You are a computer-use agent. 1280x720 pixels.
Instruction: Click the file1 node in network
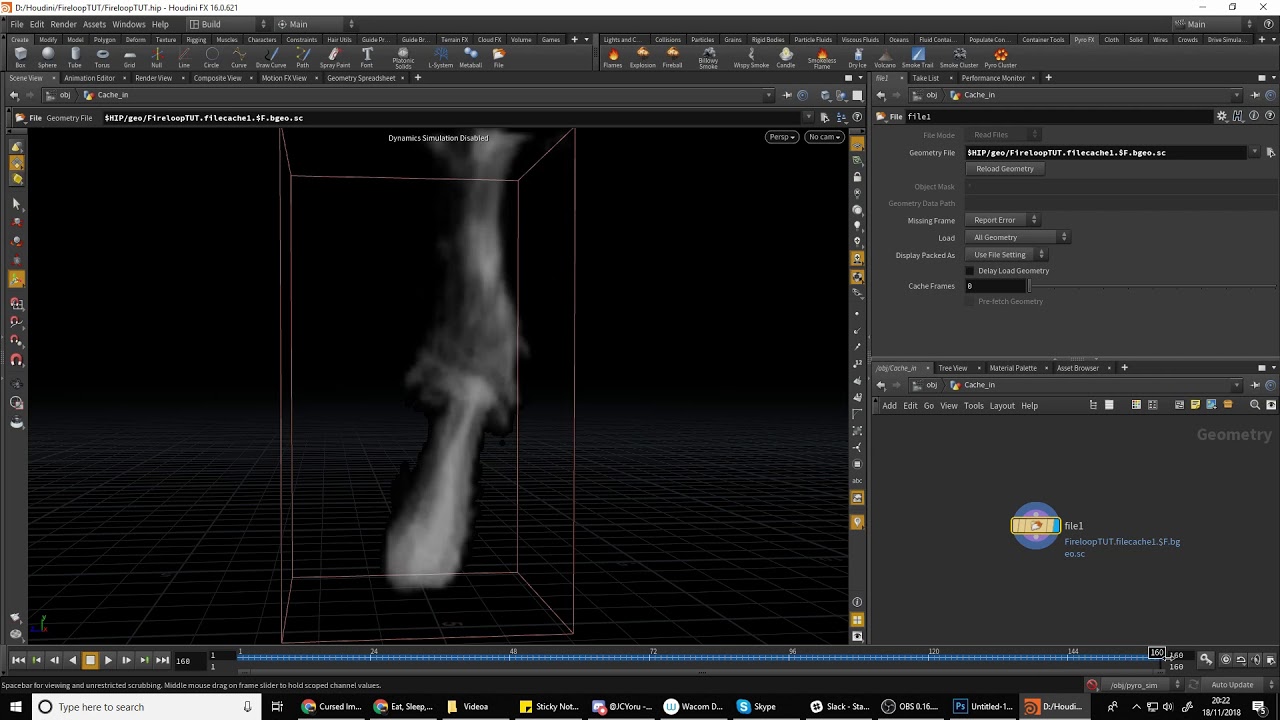1035,525
